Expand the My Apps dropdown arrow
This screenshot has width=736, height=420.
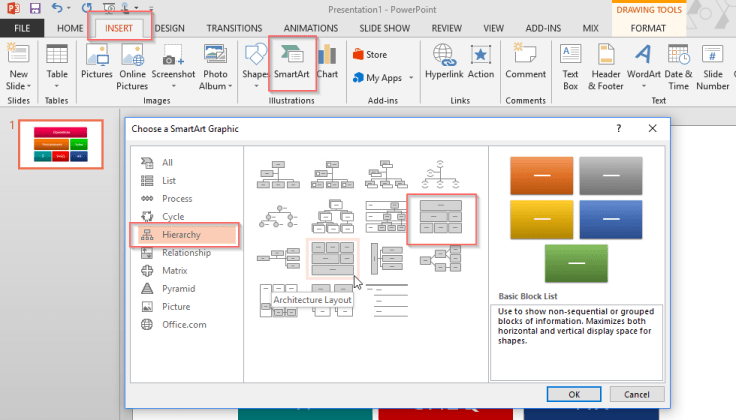(x=408, y=78)
